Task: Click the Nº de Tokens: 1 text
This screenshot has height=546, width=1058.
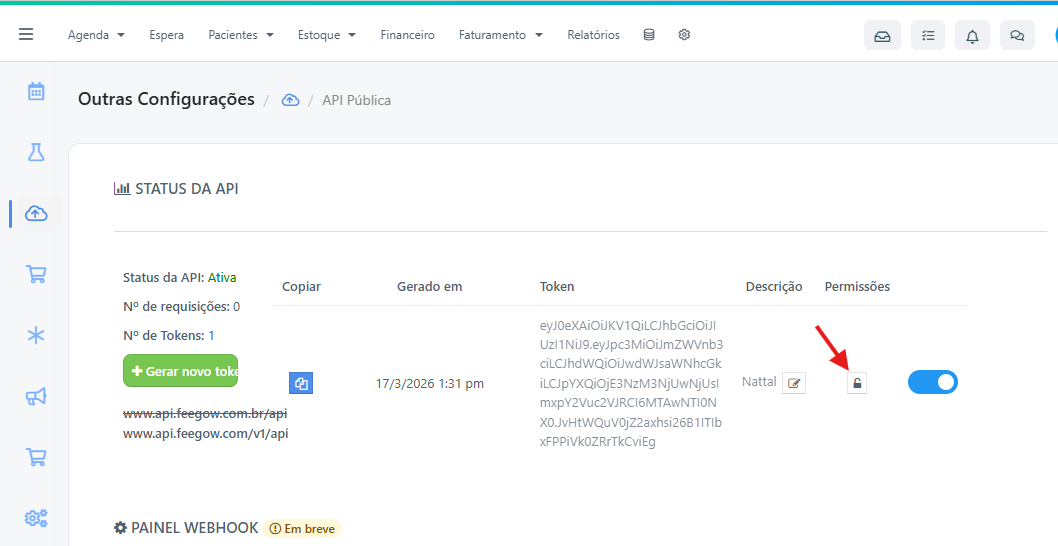Action: [169, 335]
